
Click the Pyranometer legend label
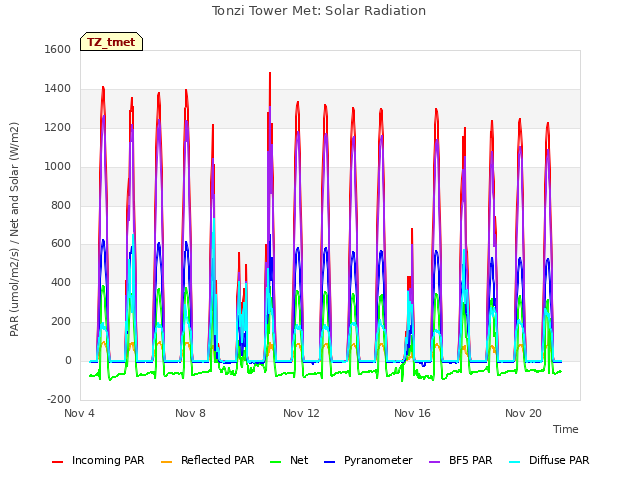pos(378,460)
